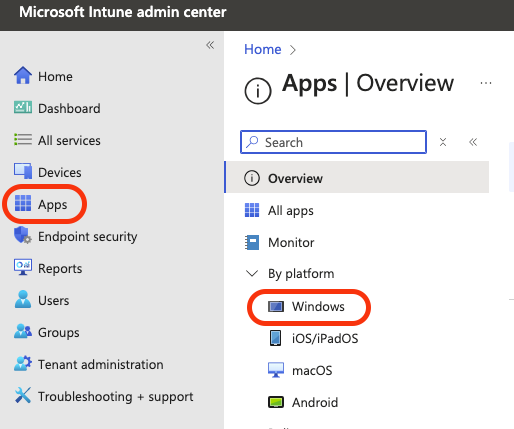Click the Tenant administration gear icon
514x429 pixels.
click(x=23, y=363)
